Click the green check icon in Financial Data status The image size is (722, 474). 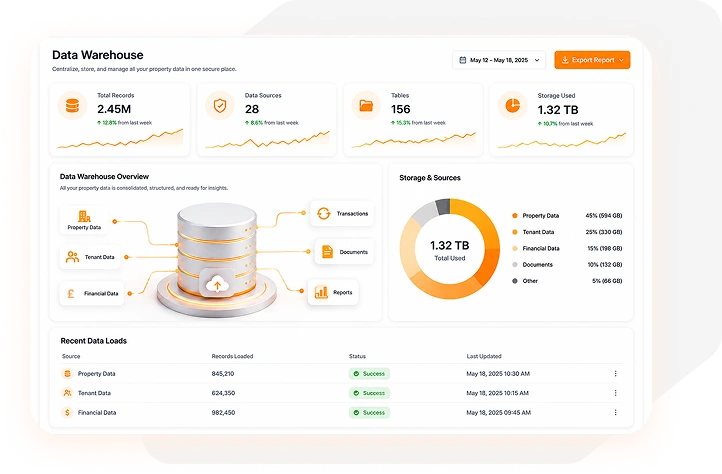[356, 412]
